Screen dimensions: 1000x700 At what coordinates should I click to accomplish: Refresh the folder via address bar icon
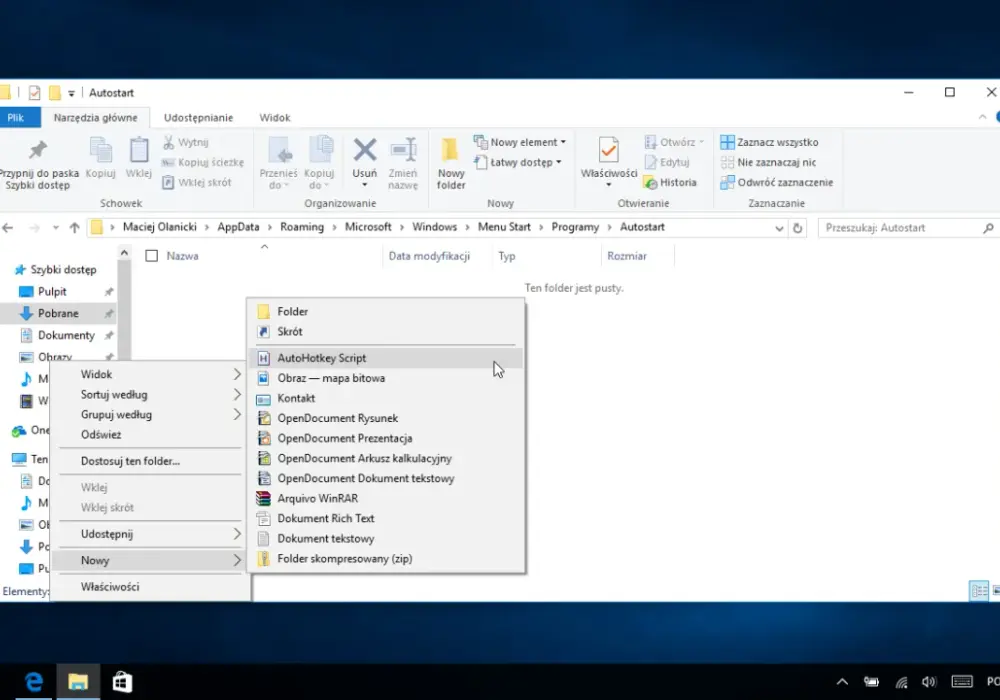(x=797, y=228)
